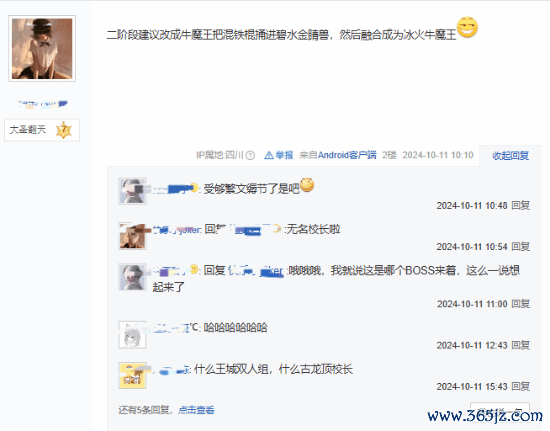Open avatar beside 无名校长啦 reply
550x431 pixels.
pyautogui.click(x=132, y=236)
